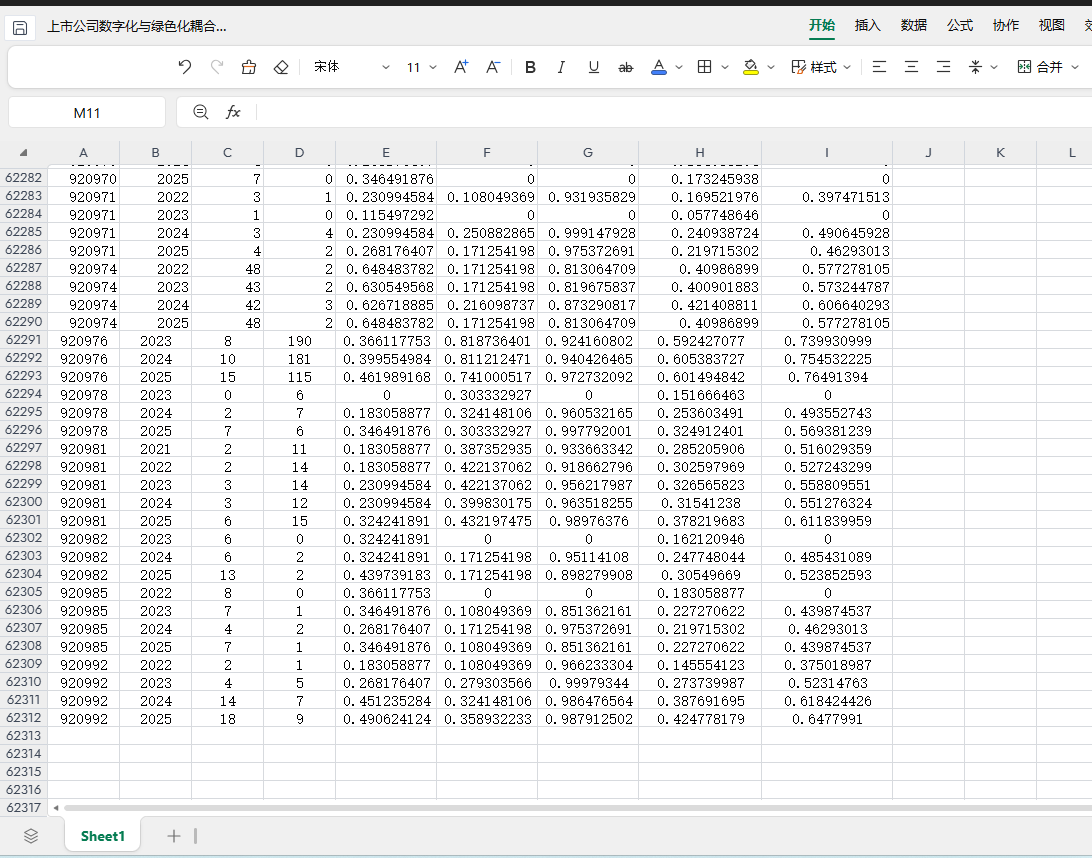Align text to the right
Viewport: 1092px width, 858px height.
(x=943, y=67)
